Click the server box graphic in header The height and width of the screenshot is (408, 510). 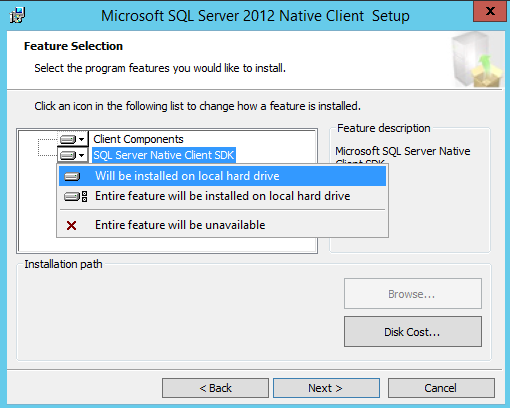coord(476,60)
